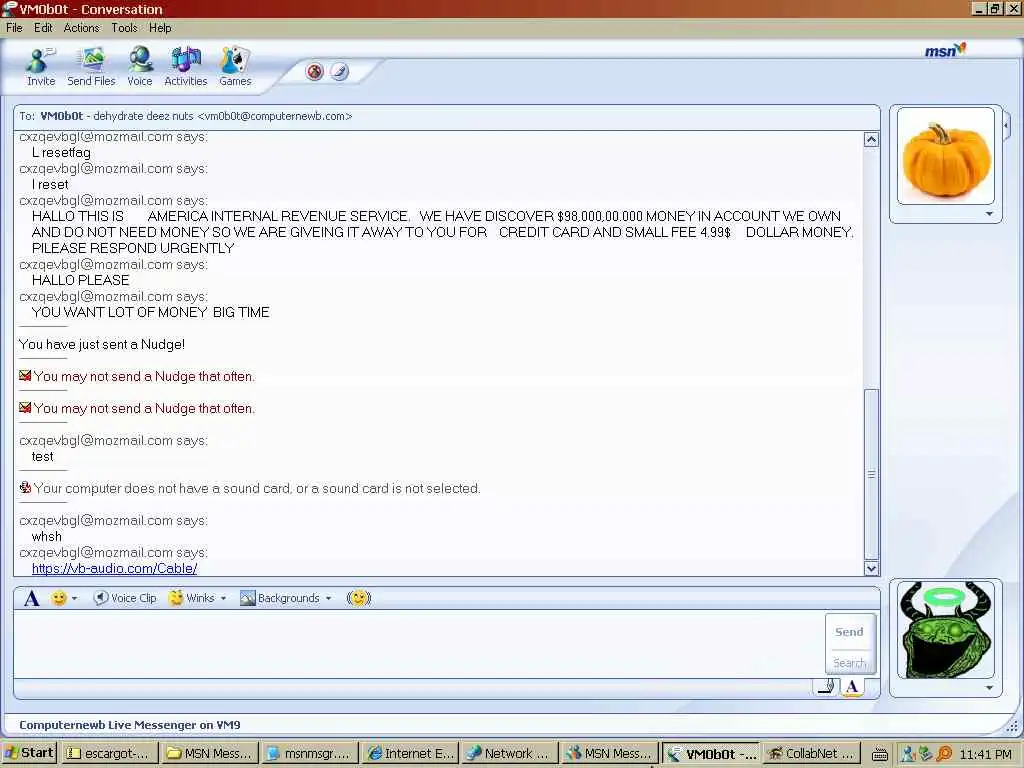Open the vb-audio.com/Cable link
The image size is (1024, 768).
[114, 568]
